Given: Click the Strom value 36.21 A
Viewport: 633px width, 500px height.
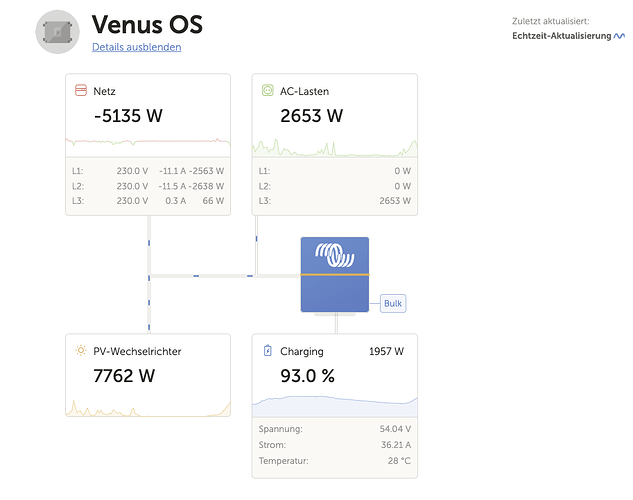Looking at the screenshot, I should tap(396, 445).
